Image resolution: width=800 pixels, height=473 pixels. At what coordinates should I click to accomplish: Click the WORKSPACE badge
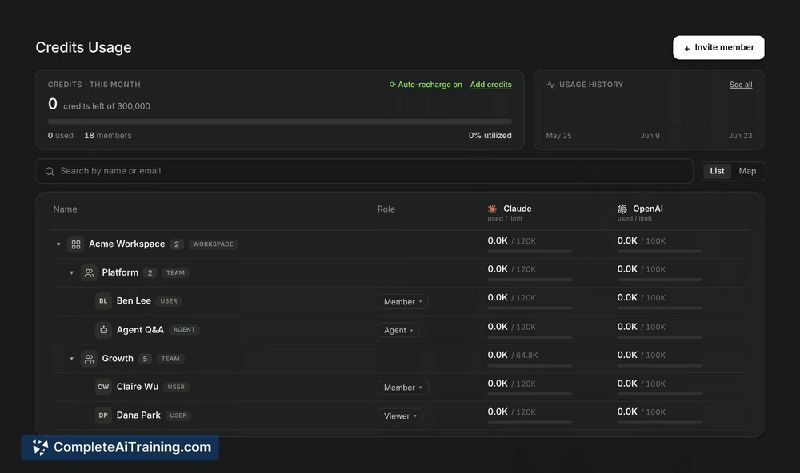[213, 244]
